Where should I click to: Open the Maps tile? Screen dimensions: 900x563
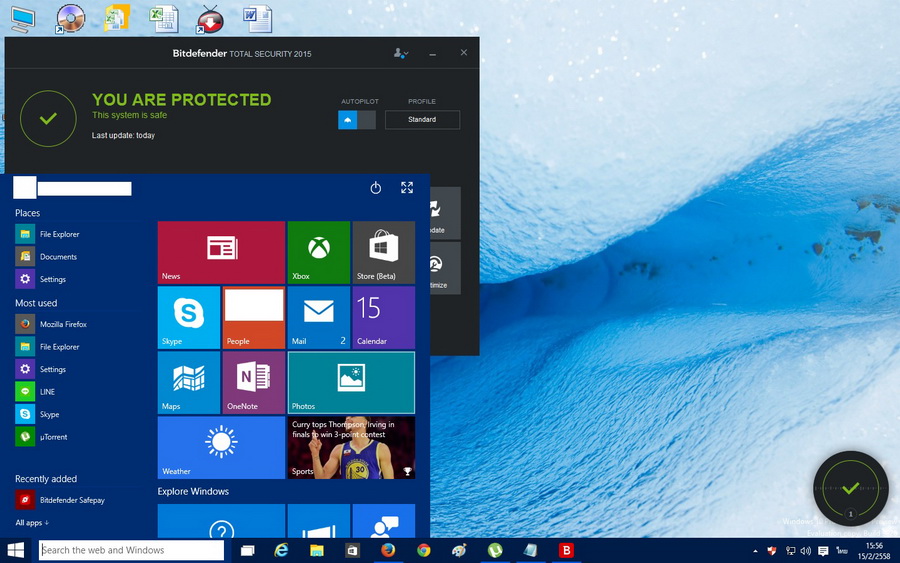coord(189,382)
